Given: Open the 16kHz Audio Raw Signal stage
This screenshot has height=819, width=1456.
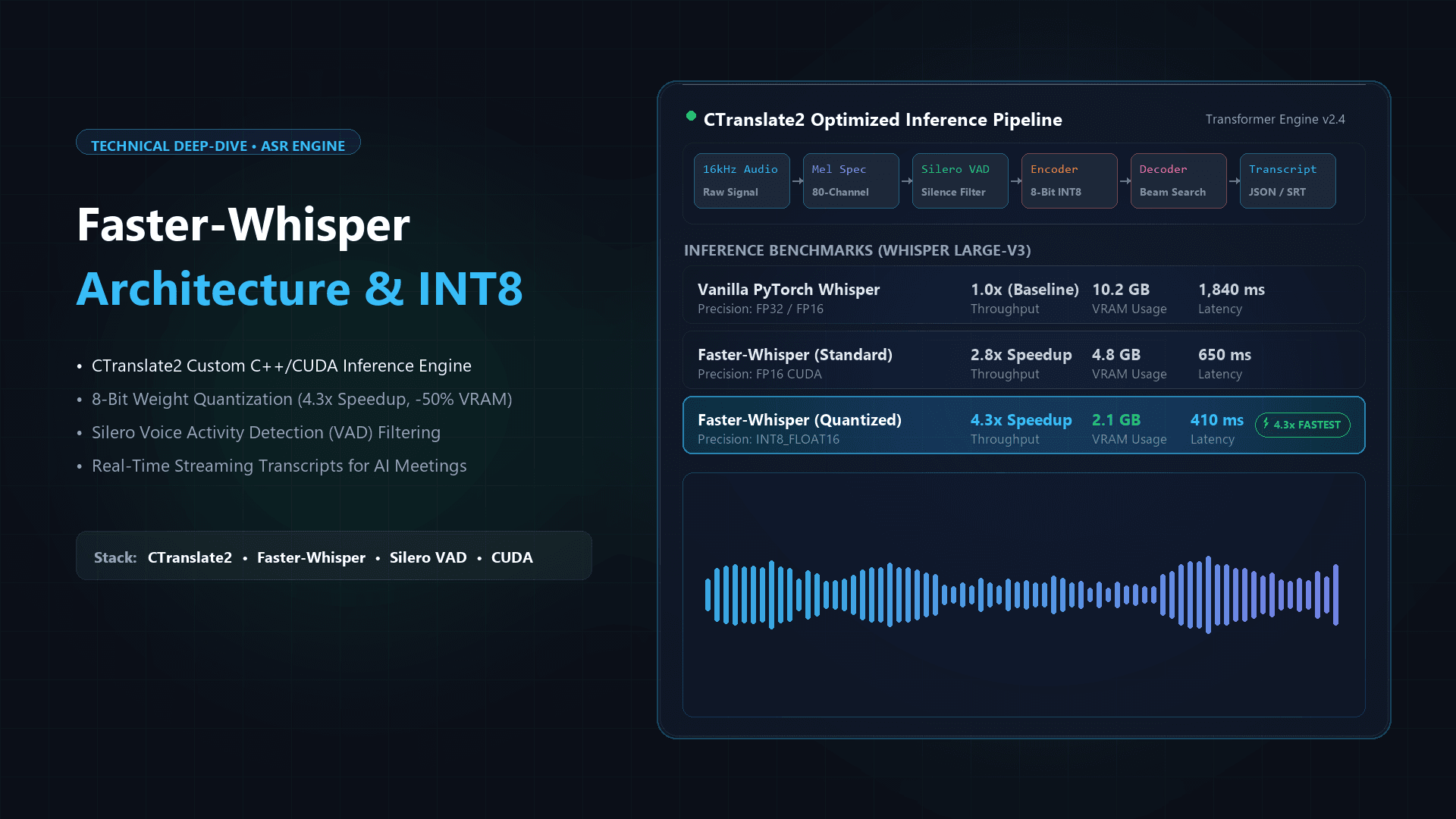Looking at the screenshot, I should [x=742, y=180].
